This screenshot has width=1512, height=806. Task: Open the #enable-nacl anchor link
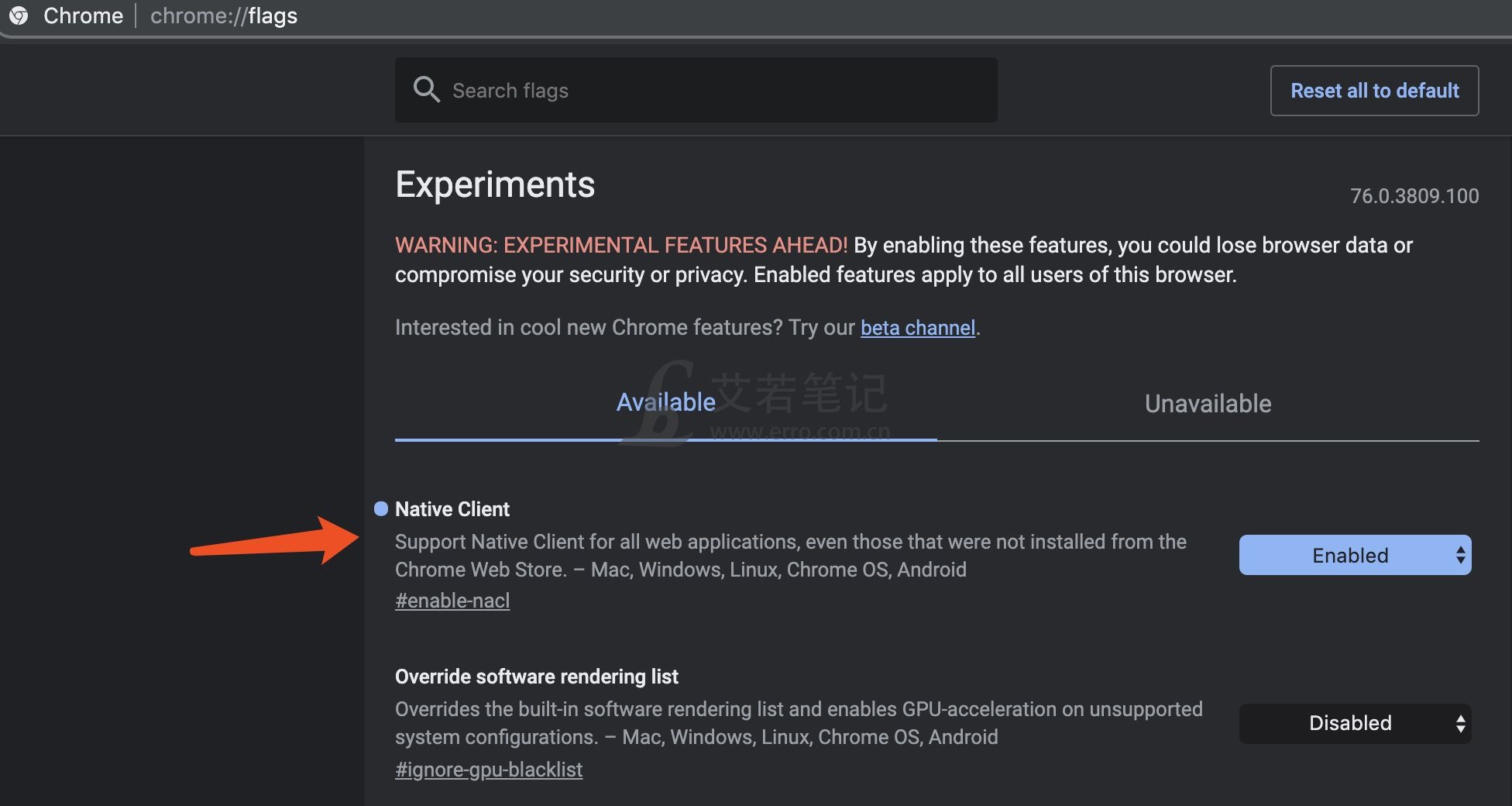click(452, 601)
